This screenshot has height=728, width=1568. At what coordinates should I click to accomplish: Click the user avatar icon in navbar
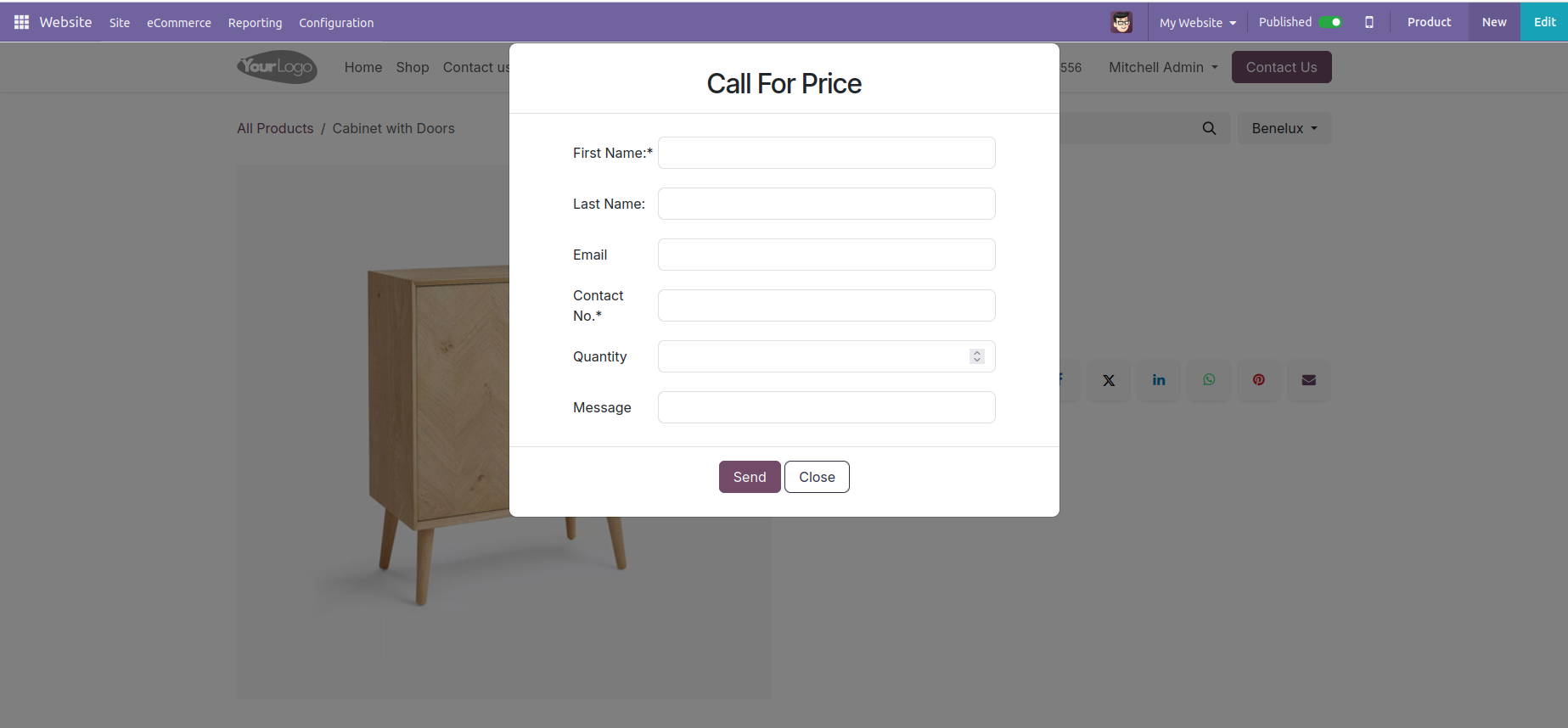tap(1121, 23)
